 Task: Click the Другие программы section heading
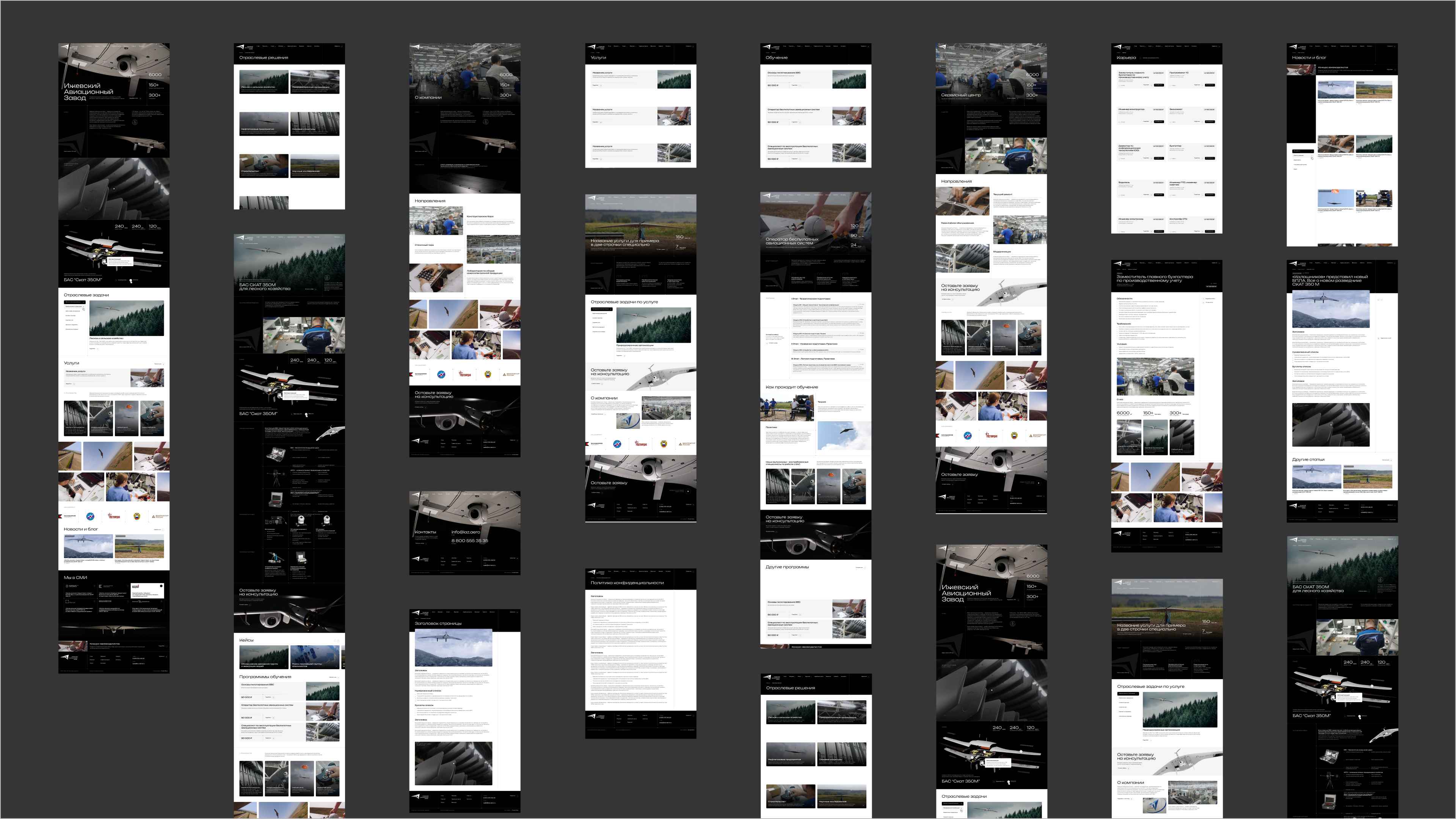pyautogui.click(x=787, y=567)
